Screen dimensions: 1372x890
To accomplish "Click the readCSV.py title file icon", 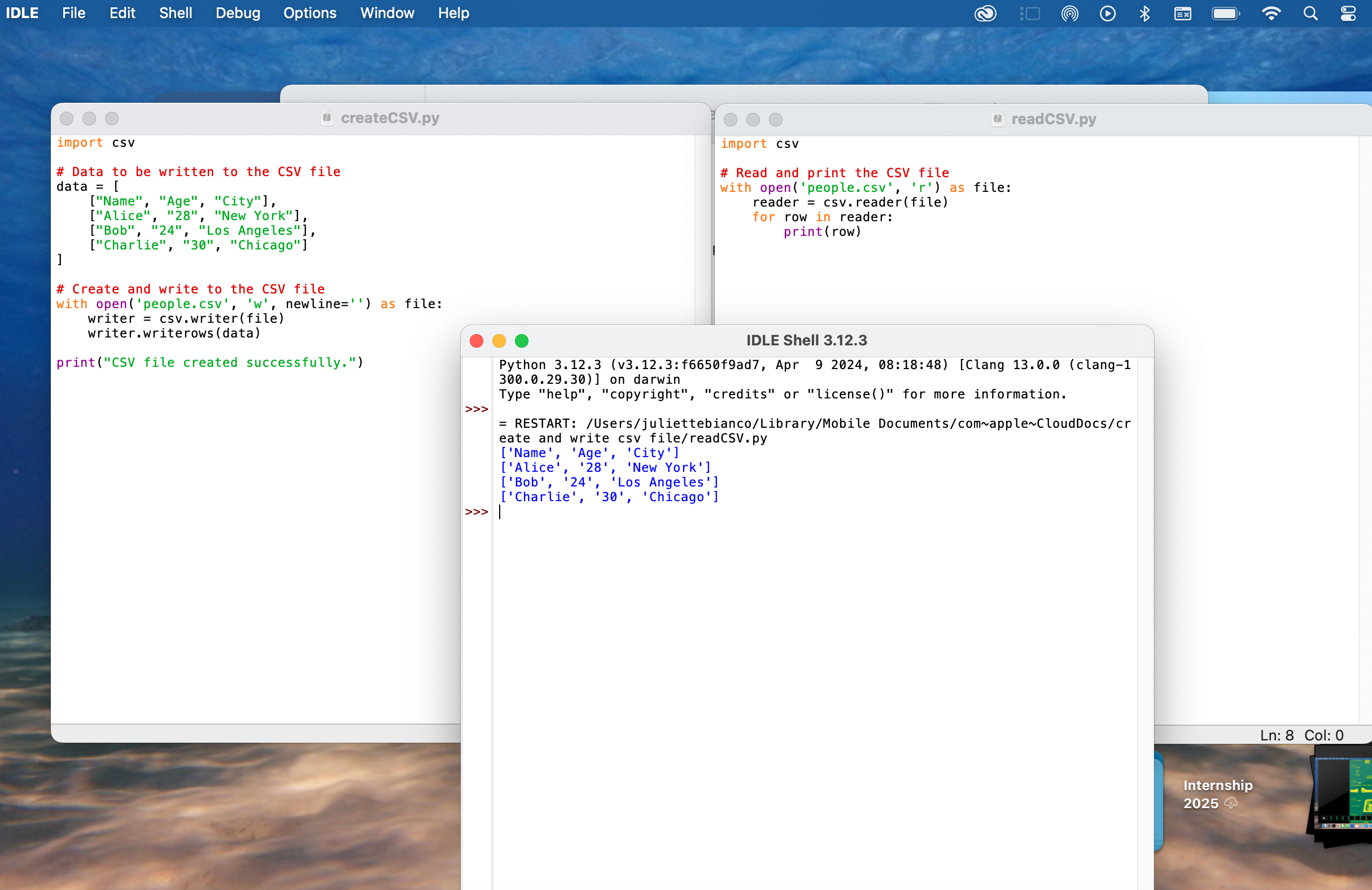I will 998,119.
